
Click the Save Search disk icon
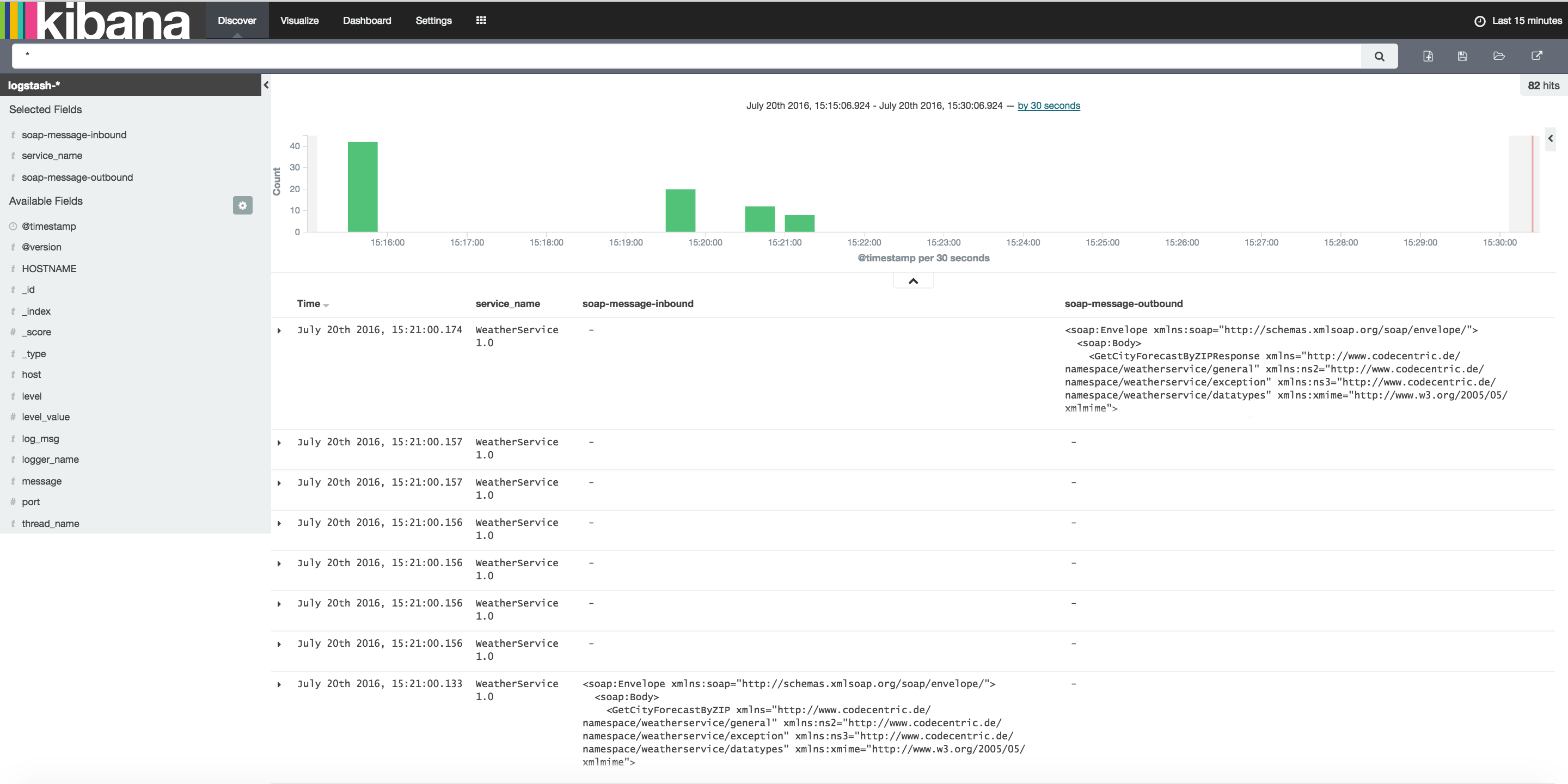[x=1463, y=56]
